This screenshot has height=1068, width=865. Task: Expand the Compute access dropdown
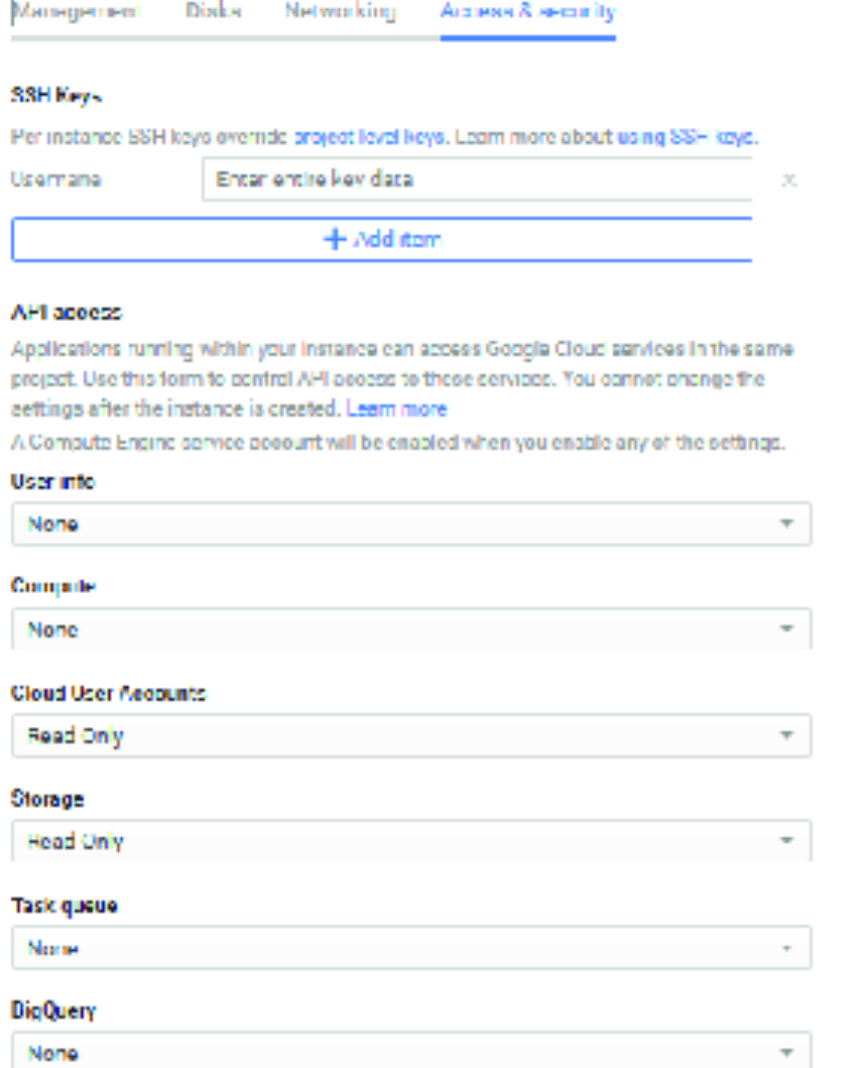tap(410, 630)
